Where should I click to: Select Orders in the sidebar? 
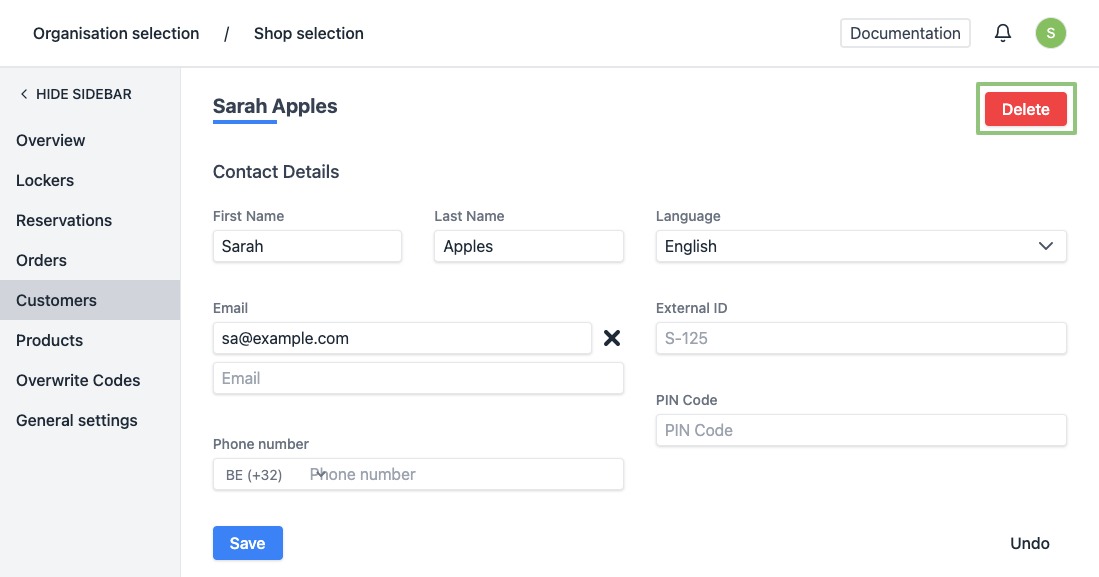[42, 260]
